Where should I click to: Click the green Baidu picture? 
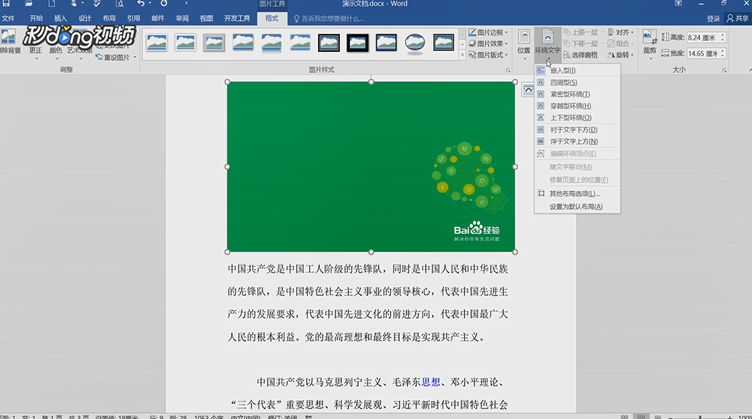coord(371,166)
